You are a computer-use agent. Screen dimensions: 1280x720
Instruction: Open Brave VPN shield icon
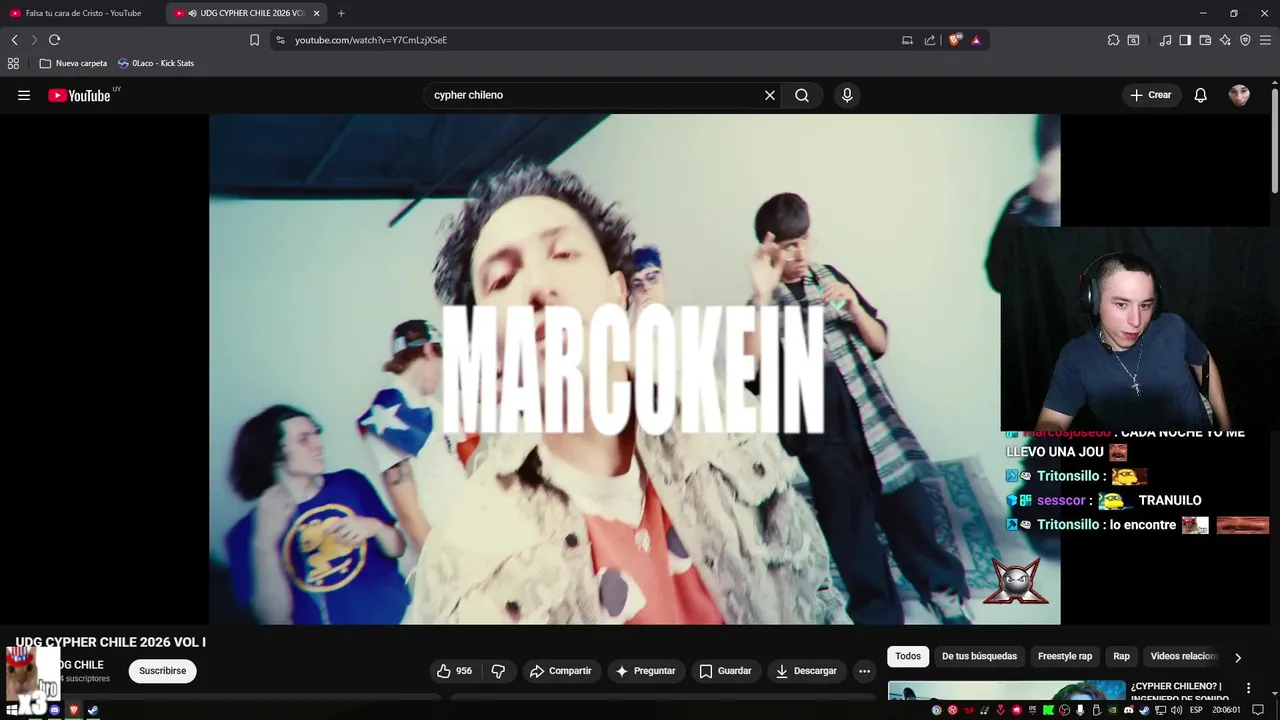pyautogui.click(x=1245, y=40)
